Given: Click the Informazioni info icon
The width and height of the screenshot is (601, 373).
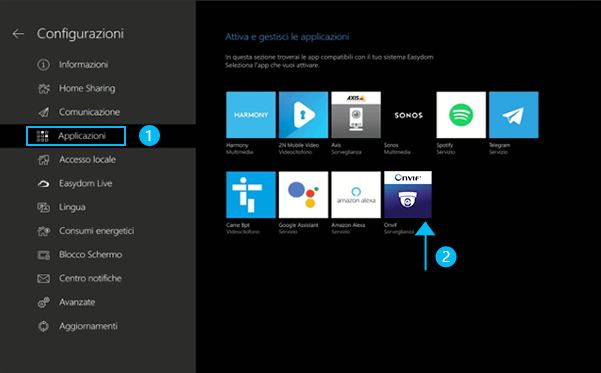Looking at the screenshot, I should (x=43, y=64).
